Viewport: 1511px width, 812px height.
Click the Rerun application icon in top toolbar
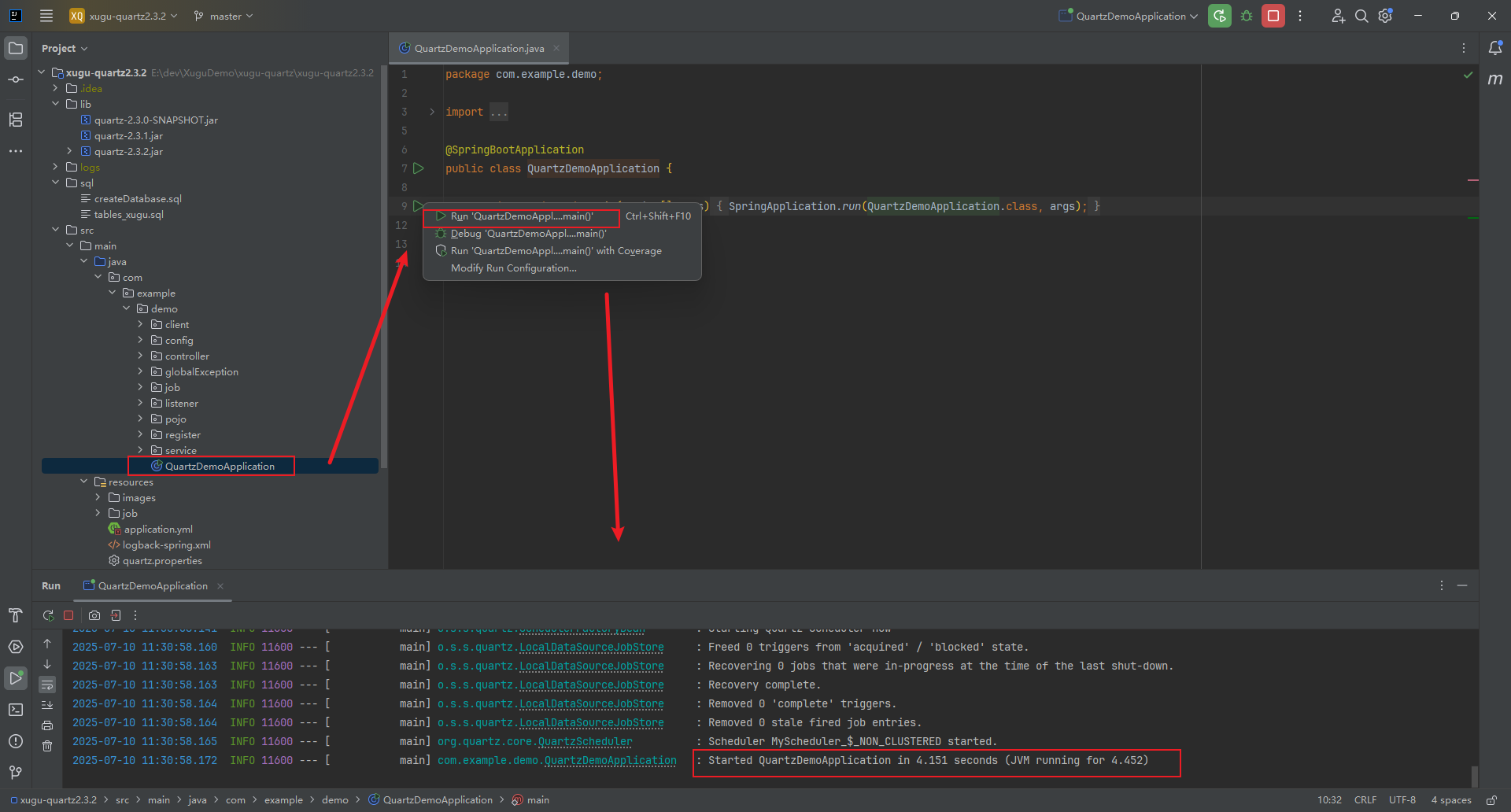[x=1219, y=16]
